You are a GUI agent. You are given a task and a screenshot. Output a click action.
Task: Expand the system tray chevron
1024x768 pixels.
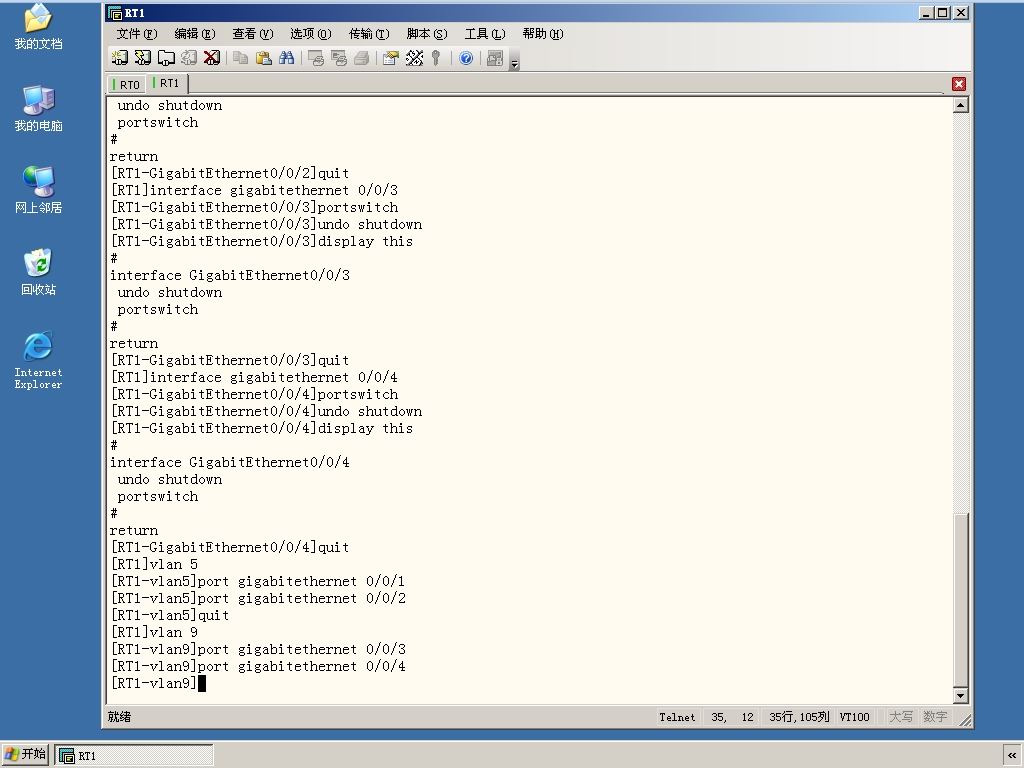point(1012,756)
